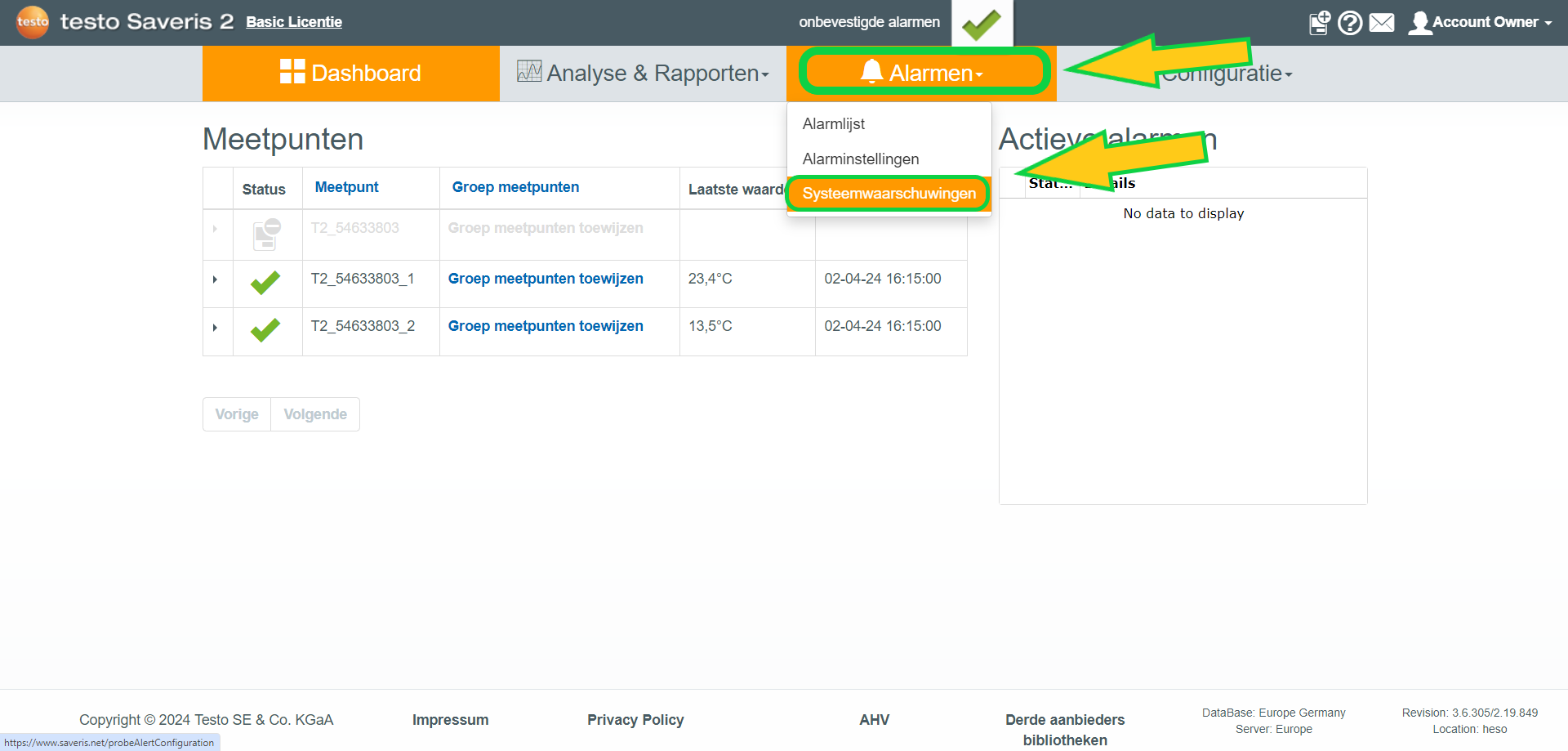
Task: Open the help question mark icon
Action: coord(1350,23)
